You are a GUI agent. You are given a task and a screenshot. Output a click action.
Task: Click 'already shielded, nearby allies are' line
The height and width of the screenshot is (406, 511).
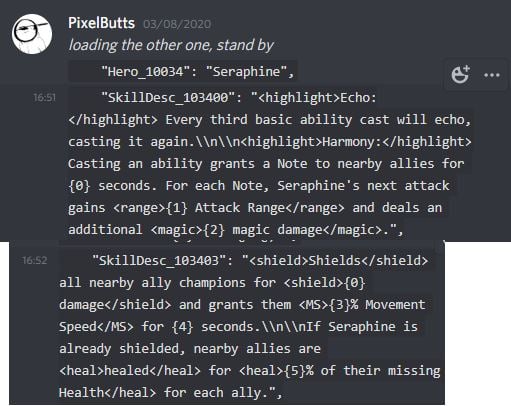coord(190,348)
